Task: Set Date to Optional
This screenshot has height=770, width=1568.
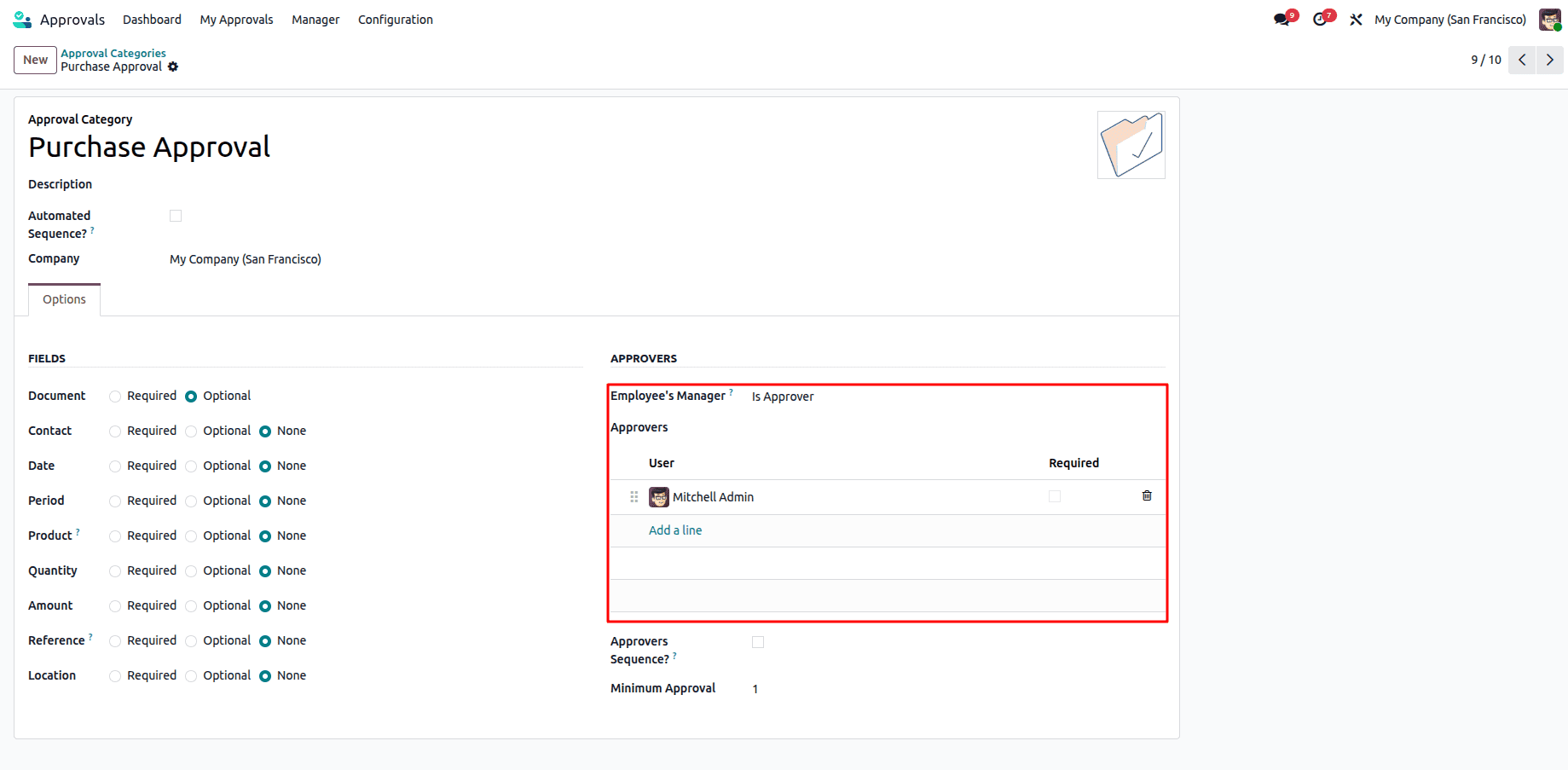Action: click(x=191, y=466)
